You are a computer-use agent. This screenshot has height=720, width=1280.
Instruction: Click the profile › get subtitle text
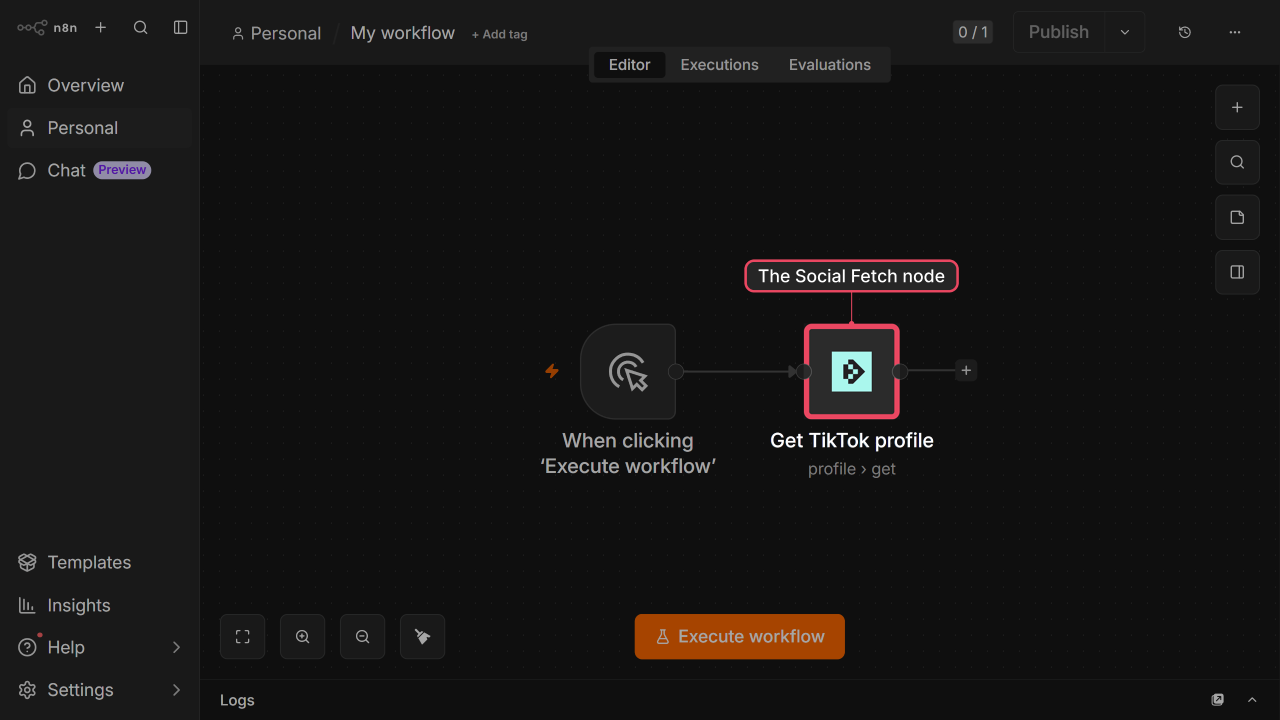click(852, 469)
